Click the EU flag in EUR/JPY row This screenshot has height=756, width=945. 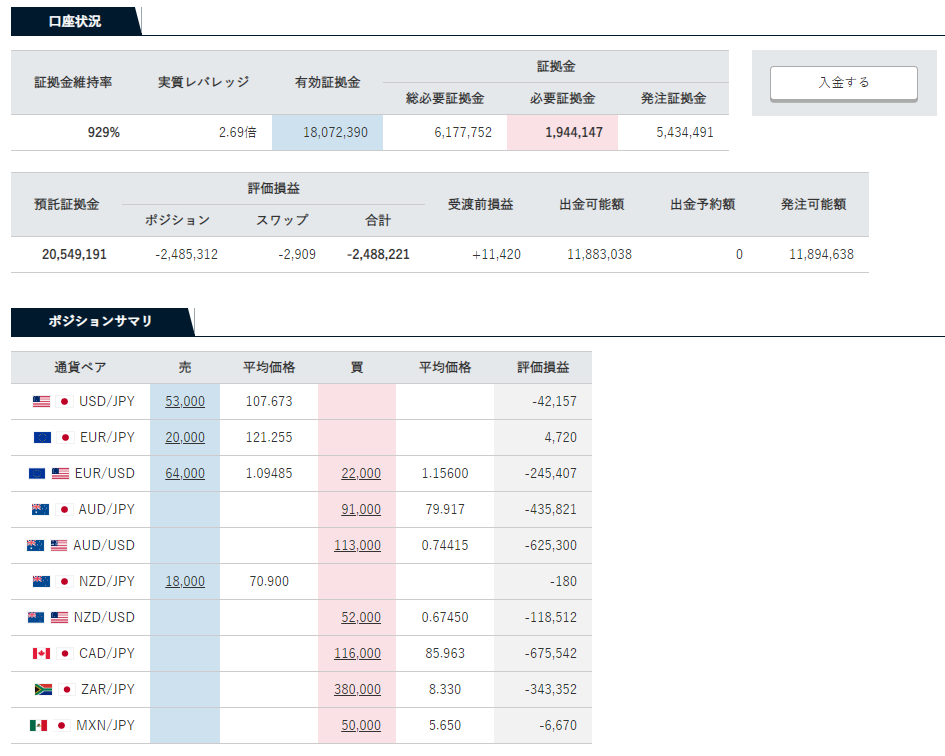(41, 437)
